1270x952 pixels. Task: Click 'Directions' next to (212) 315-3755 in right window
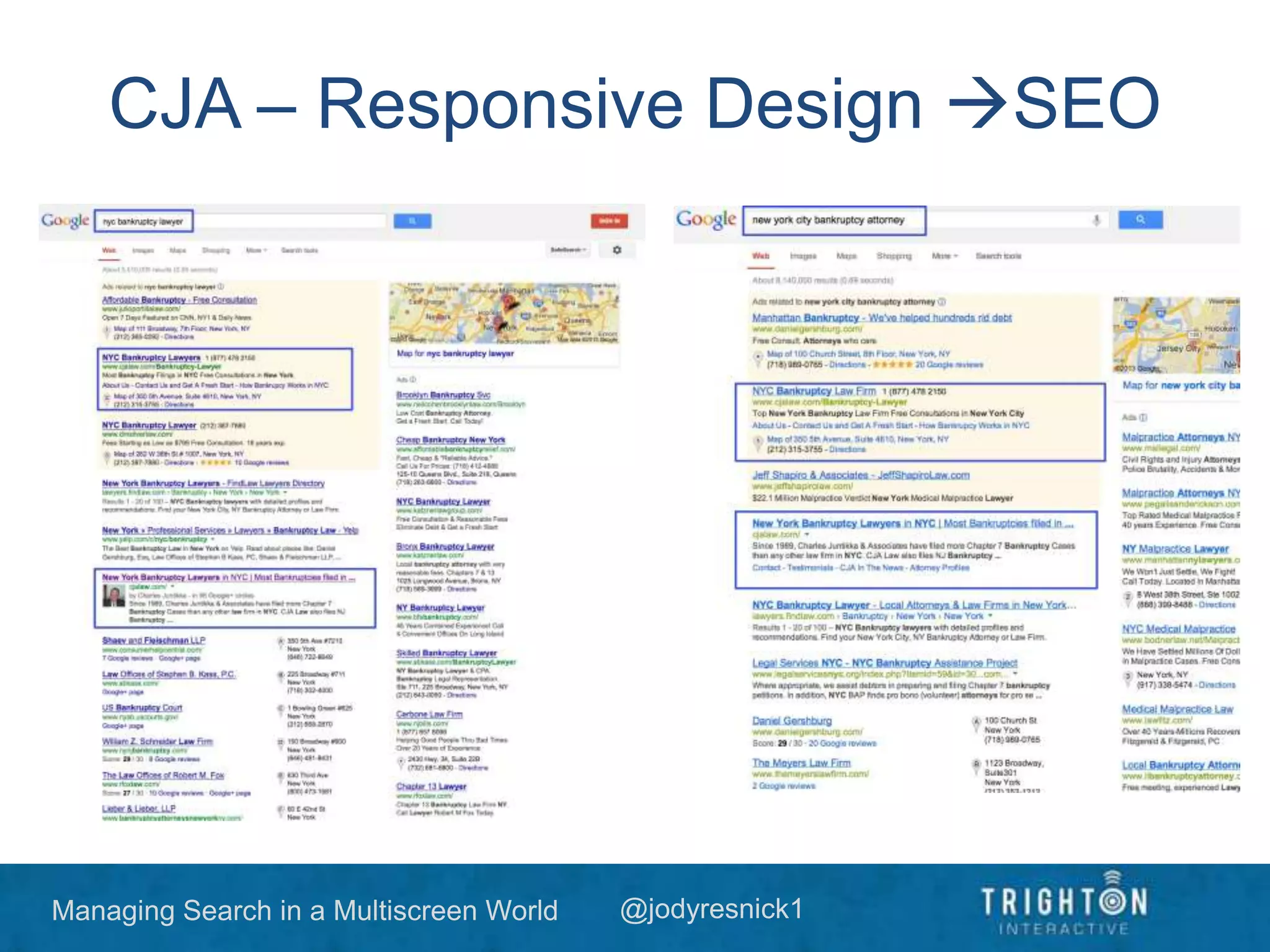(x=847, y=449)
